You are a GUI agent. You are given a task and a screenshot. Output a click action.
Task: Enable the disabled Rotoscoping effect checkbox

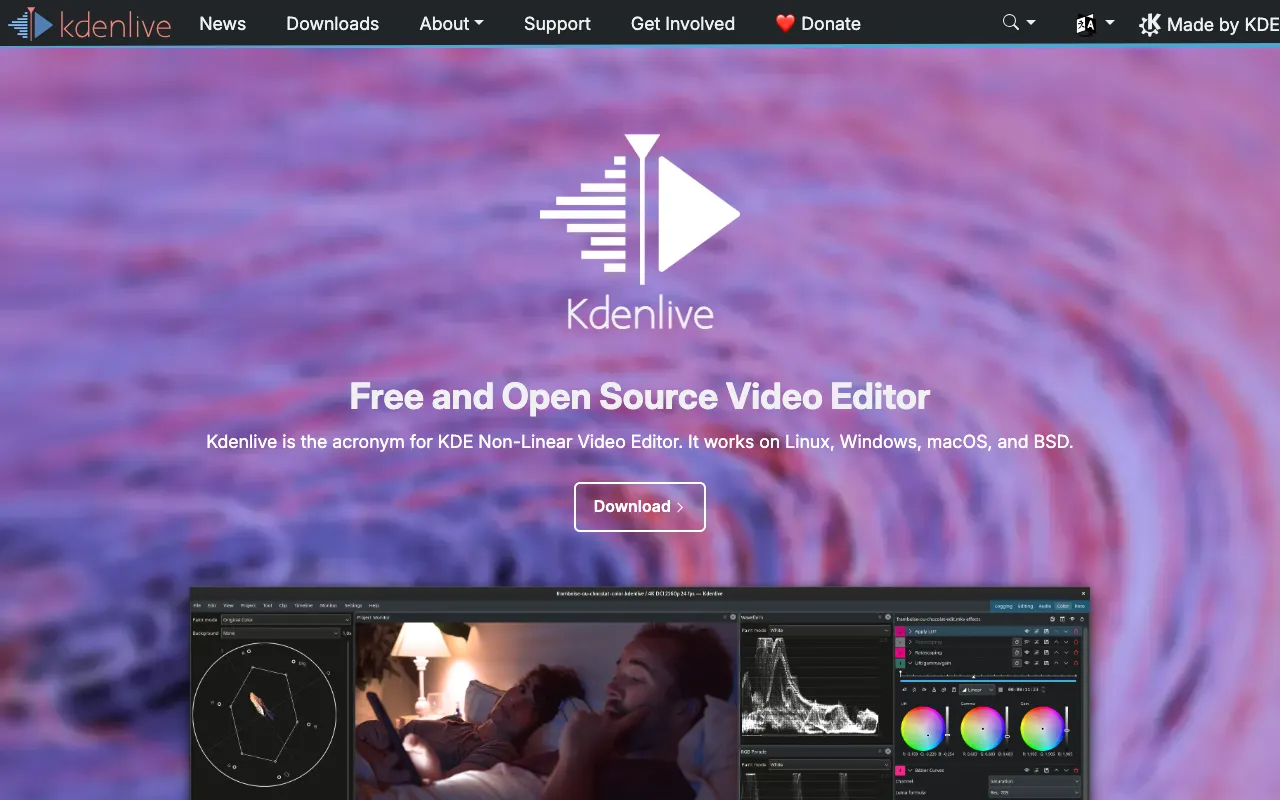coord(901,642)
